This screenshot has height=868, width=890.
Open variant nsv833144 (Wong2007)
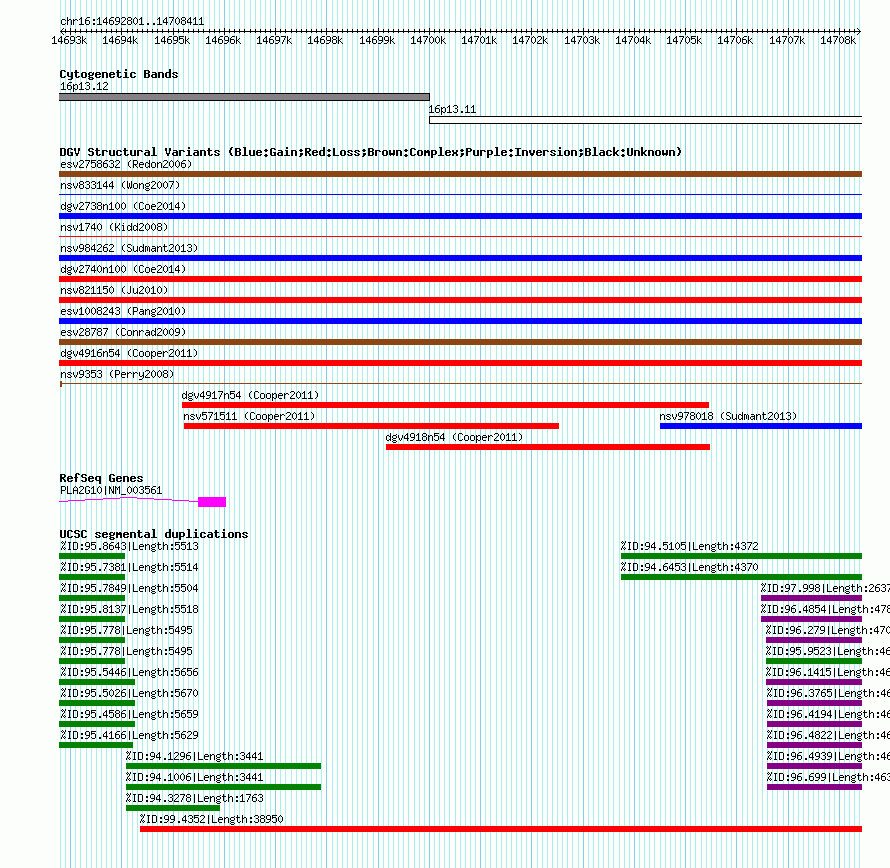click(x=120, y=185)
